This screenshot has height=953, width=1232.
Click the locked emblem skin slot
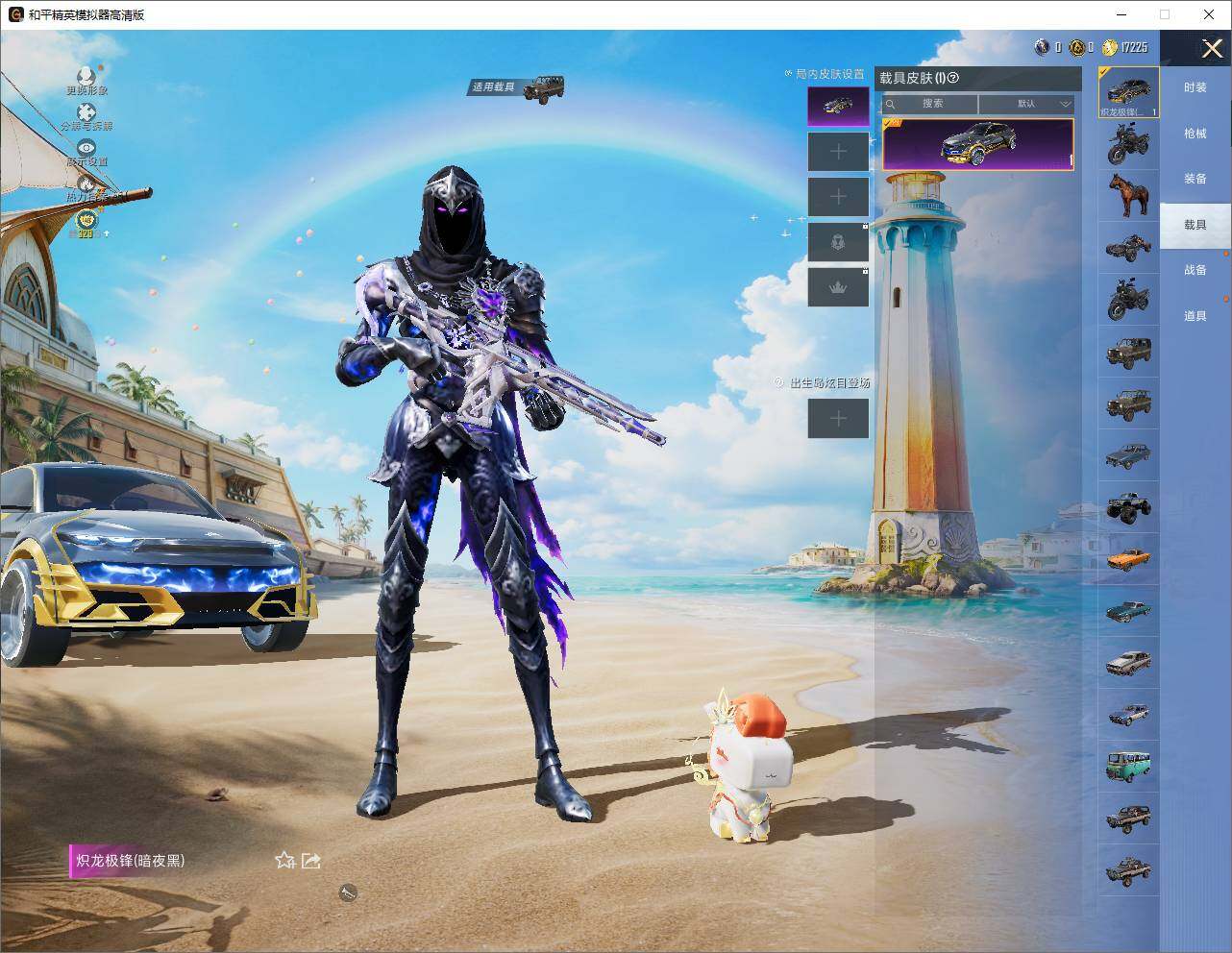[x=838, y=242]
